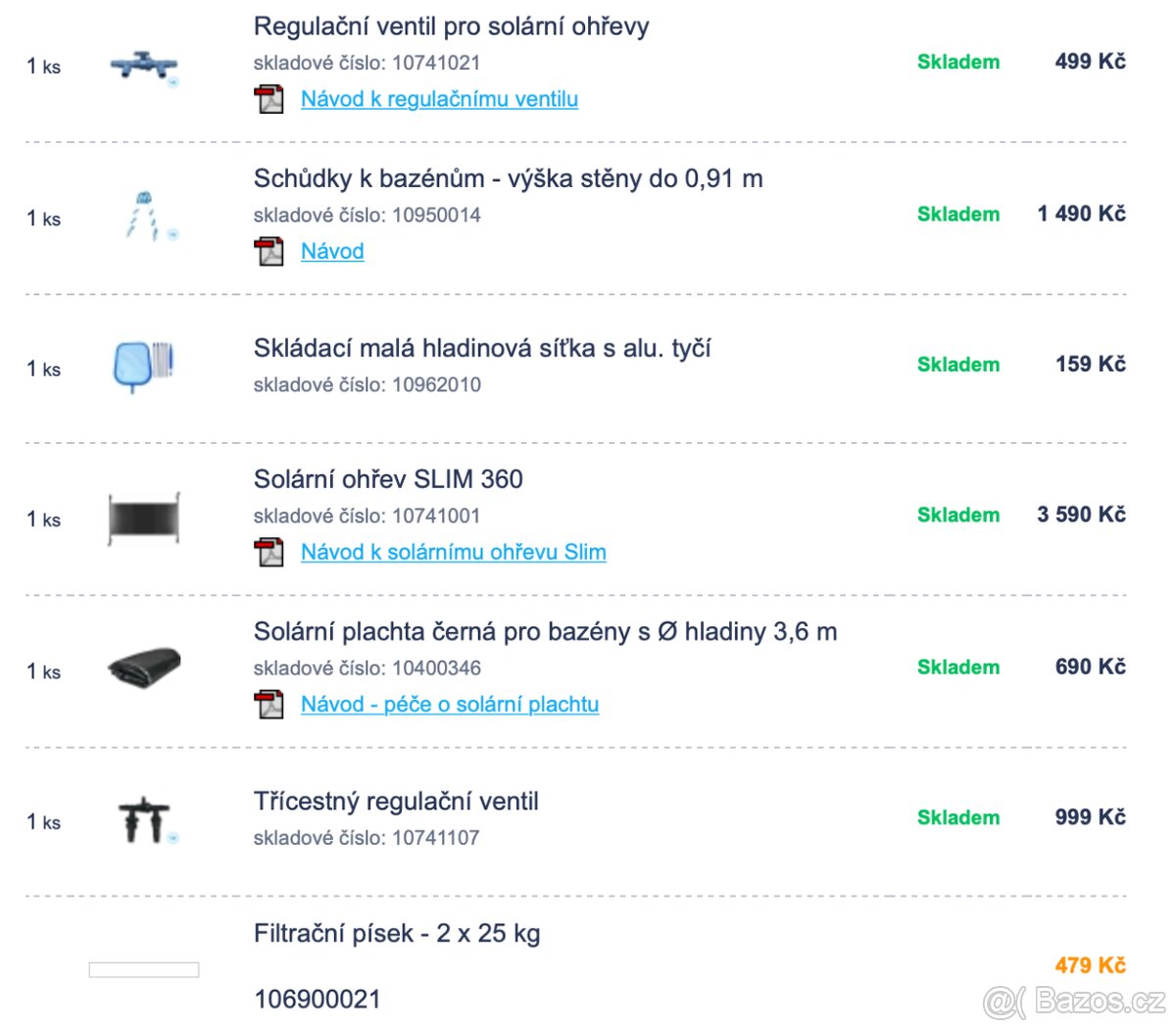Open the pool ladder product image
This screenshot has height=1030, width=1176.
click(x=144, y=218)
